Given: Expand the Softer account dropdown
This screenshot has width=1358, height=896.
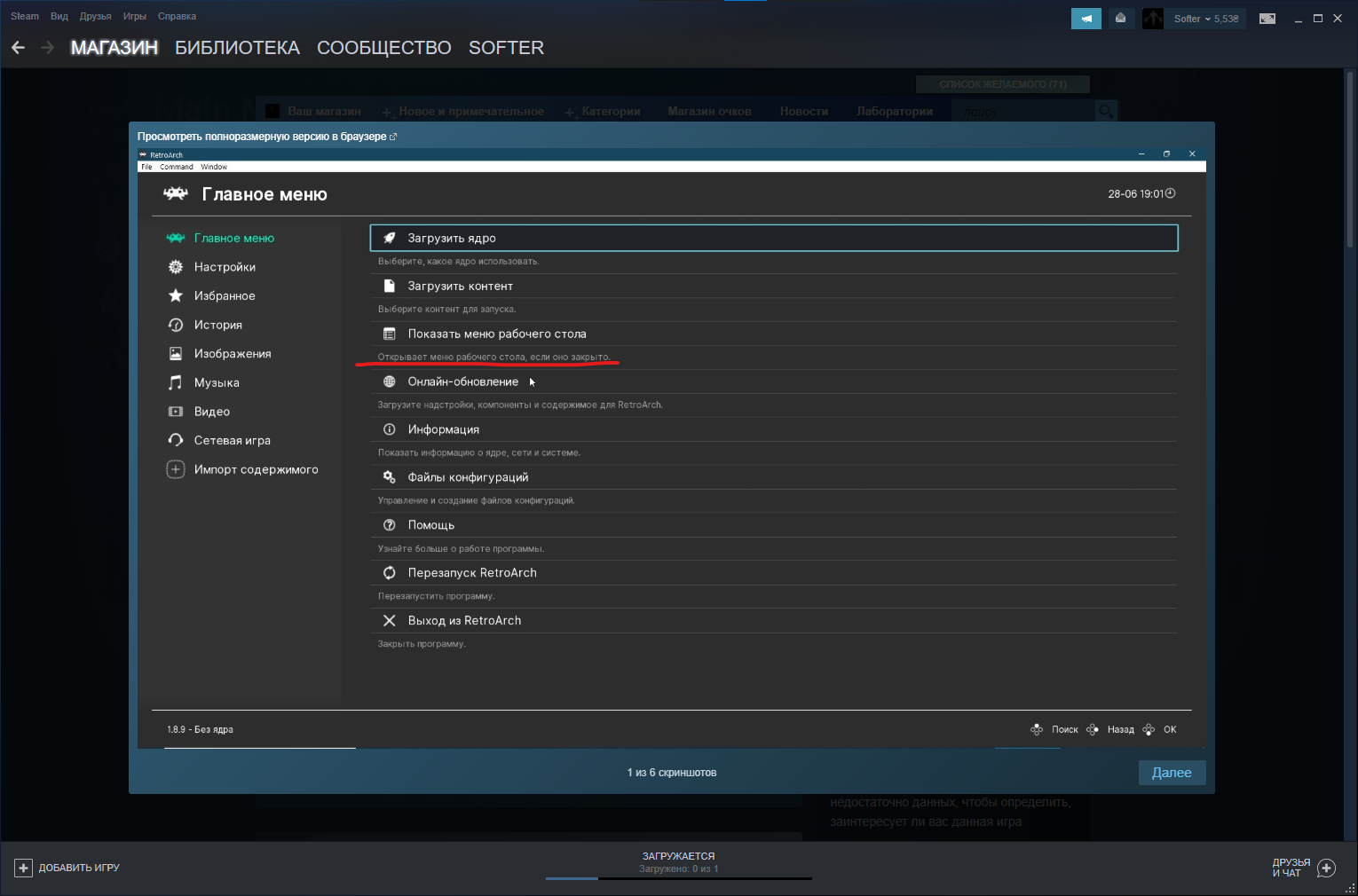Looking at the screenshot, I should coord(1206,19).
